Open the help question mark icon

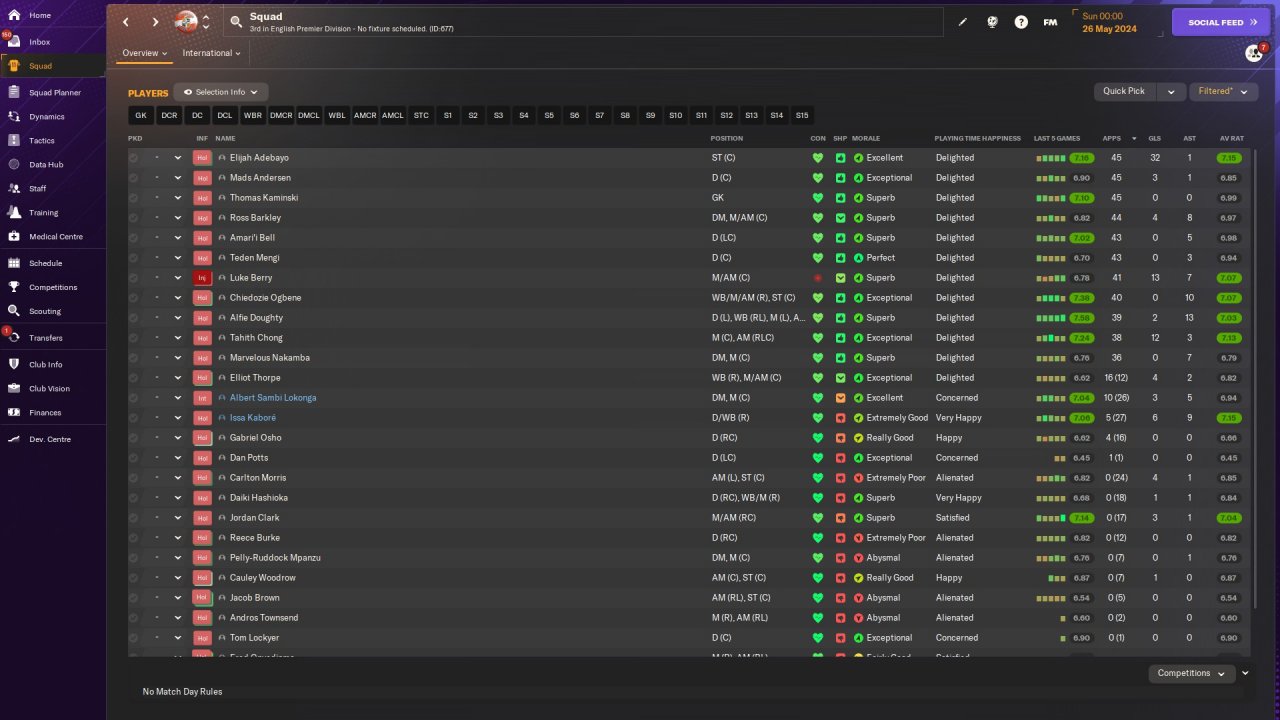tap(1021, 22)
